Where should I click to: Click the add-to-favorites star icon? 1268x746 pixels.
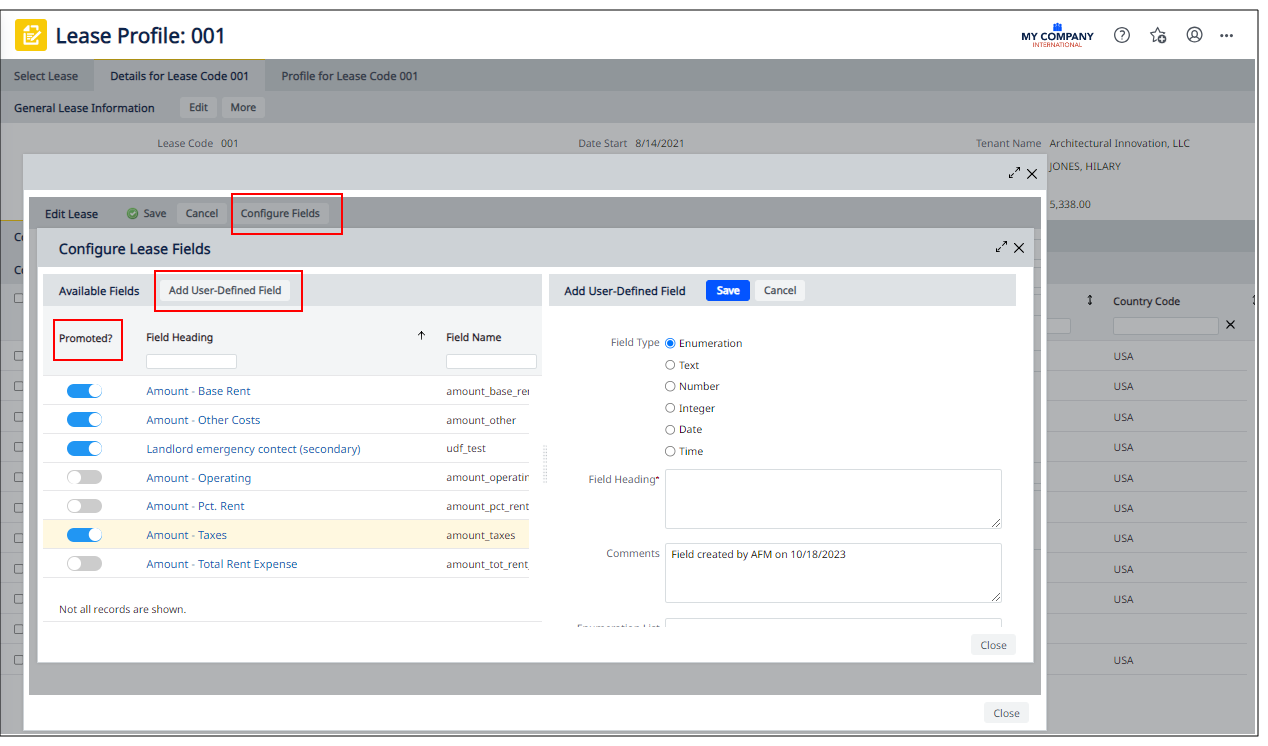point(1158,34)
